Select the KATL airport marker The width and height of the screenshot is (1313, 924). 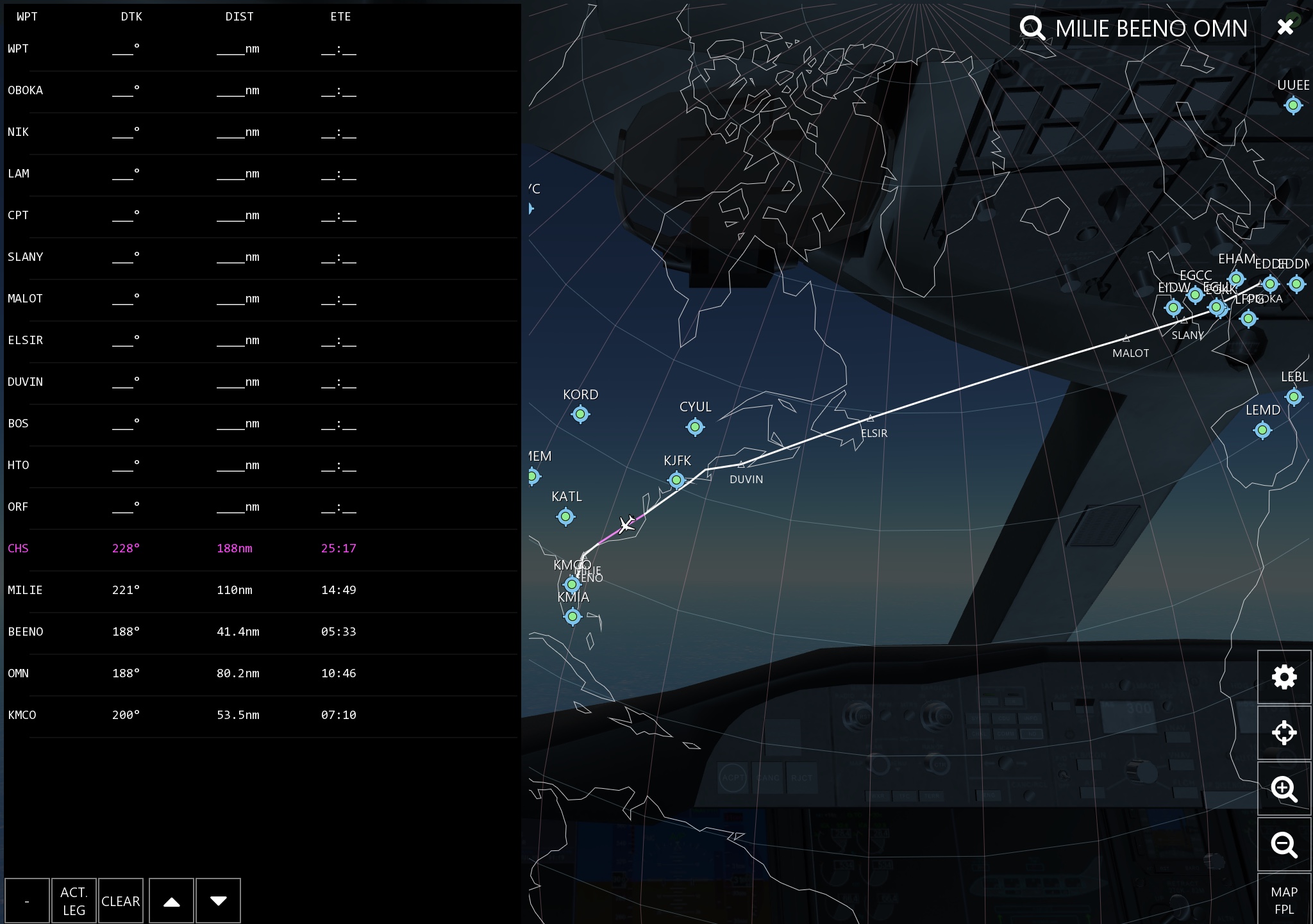coord(565,516)
